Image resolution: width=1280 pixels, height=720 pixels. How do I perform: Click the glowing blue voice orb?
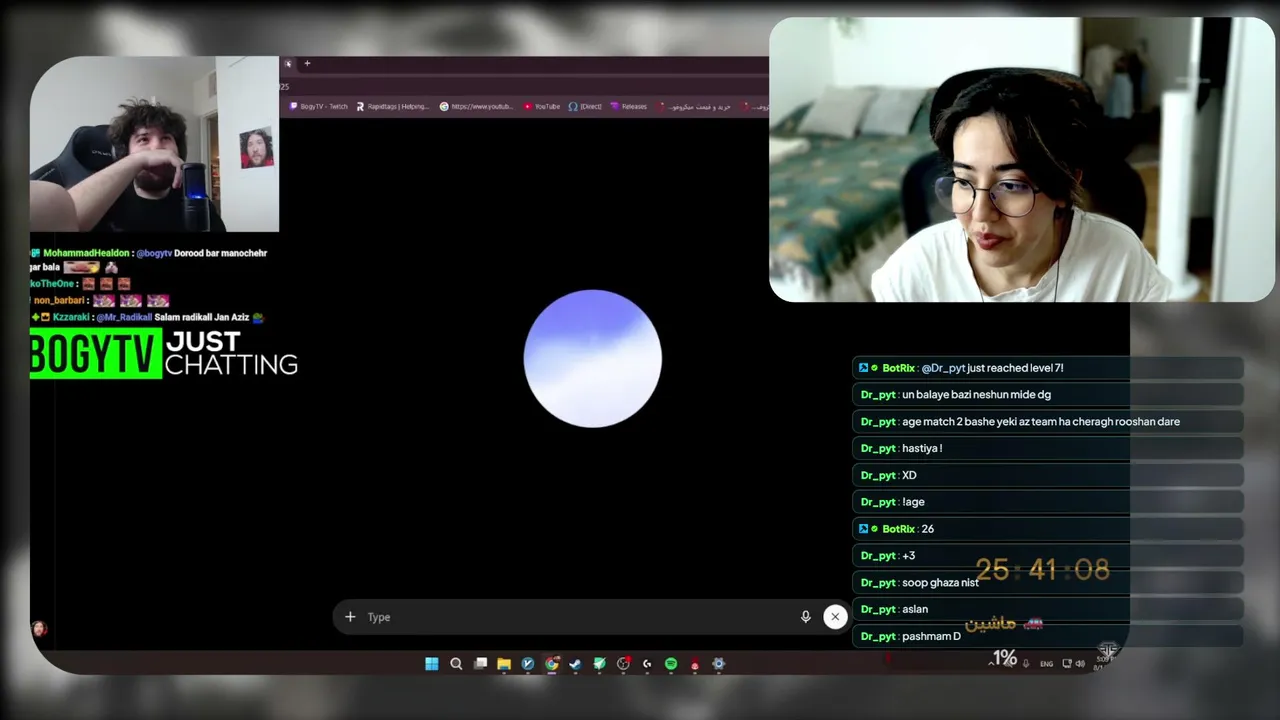(x=593, y=358)
